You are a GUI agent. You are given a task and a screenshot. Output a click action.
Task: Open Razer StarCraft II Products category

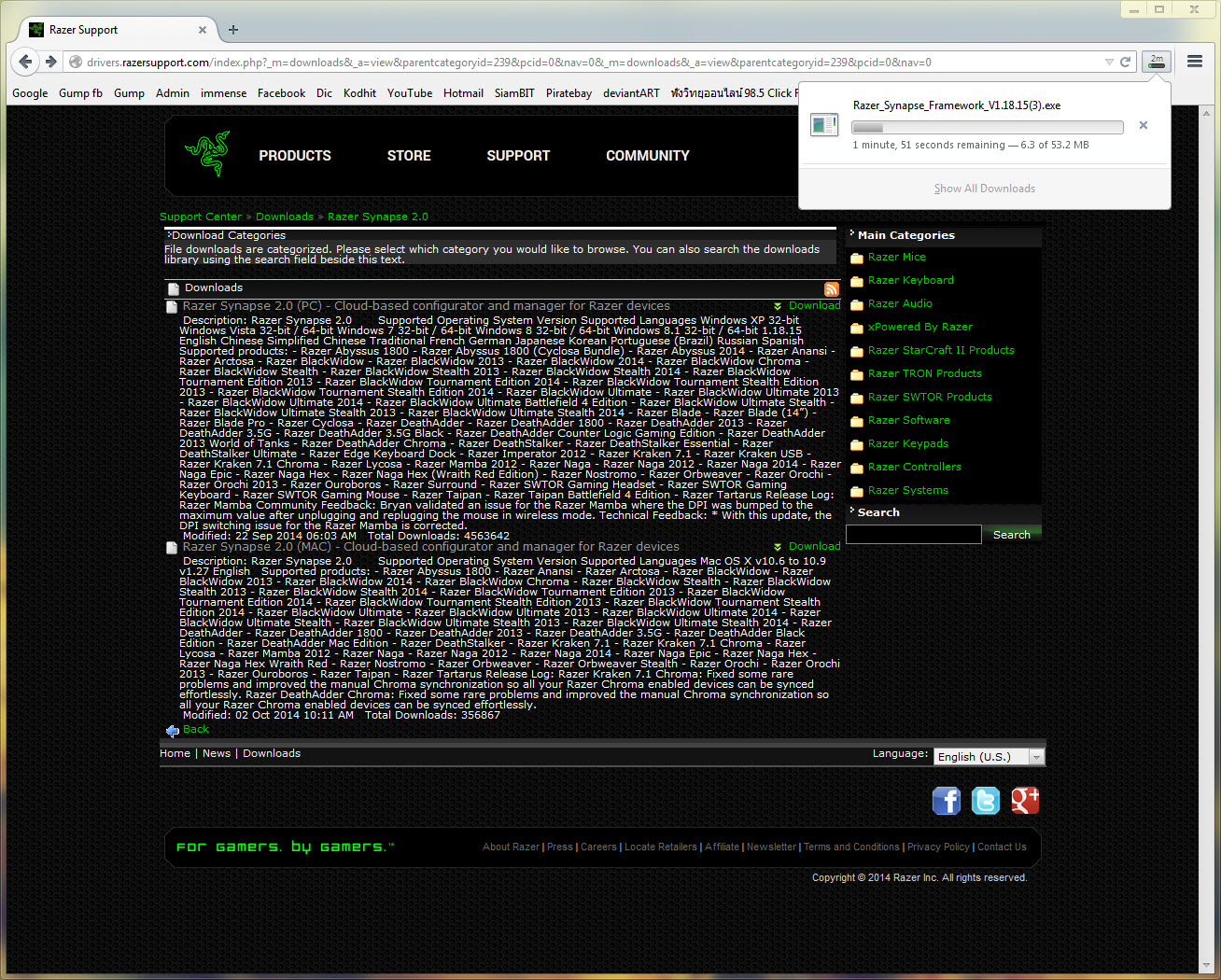(941, 350)
